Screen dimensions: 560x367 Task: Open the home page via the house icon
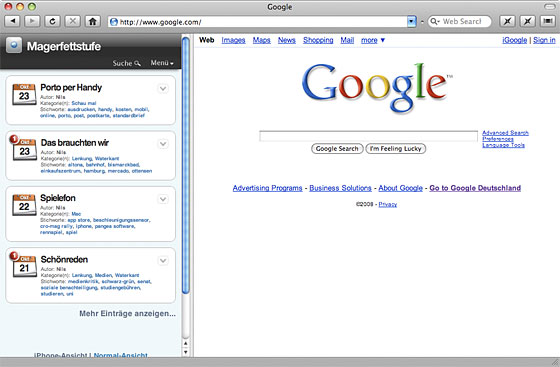point(92,21)
